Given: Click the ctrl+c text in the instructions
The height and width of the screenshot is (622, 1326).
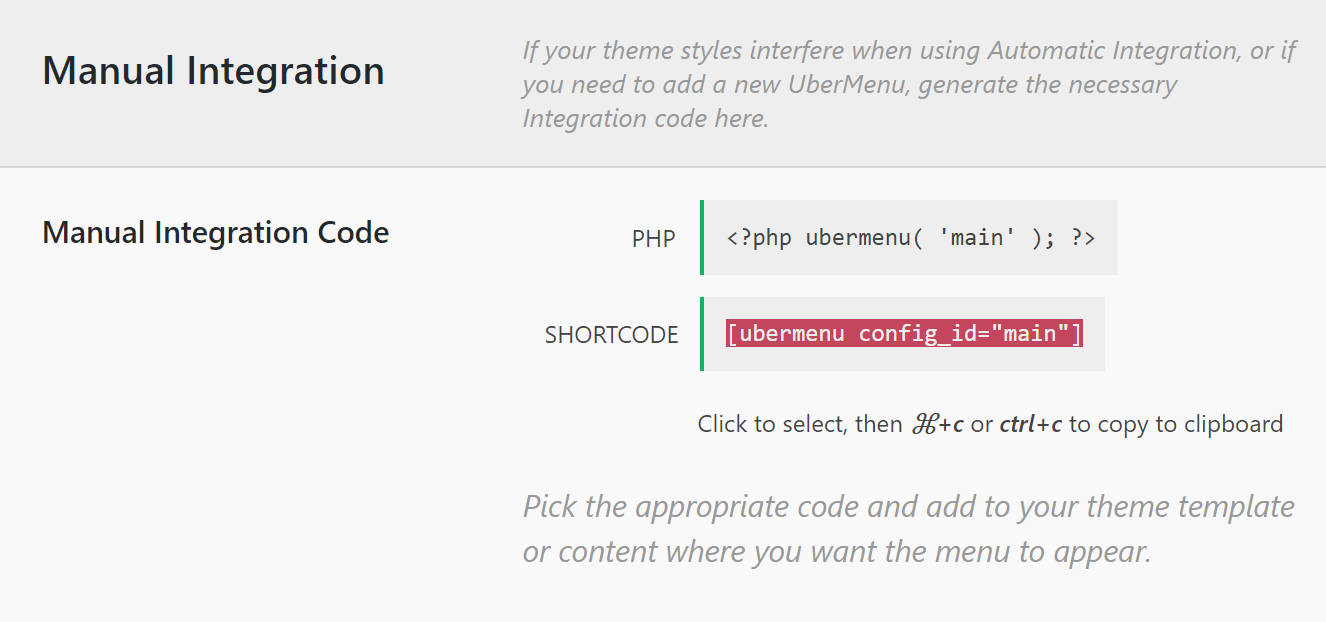Looking at the screenshot, I should coord(1029,423).
